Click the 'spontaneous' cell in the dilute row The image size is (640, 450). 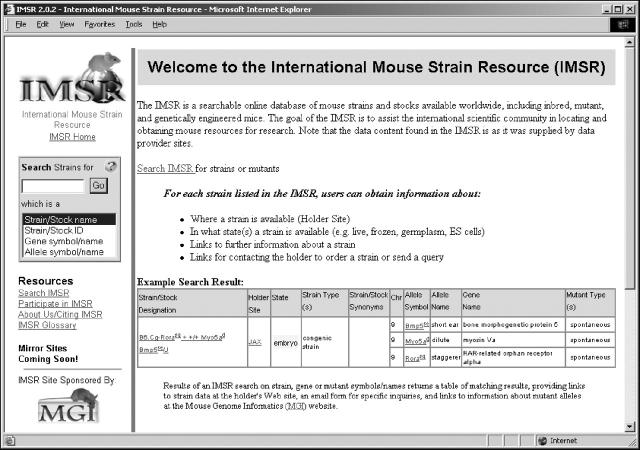(590, 340)
